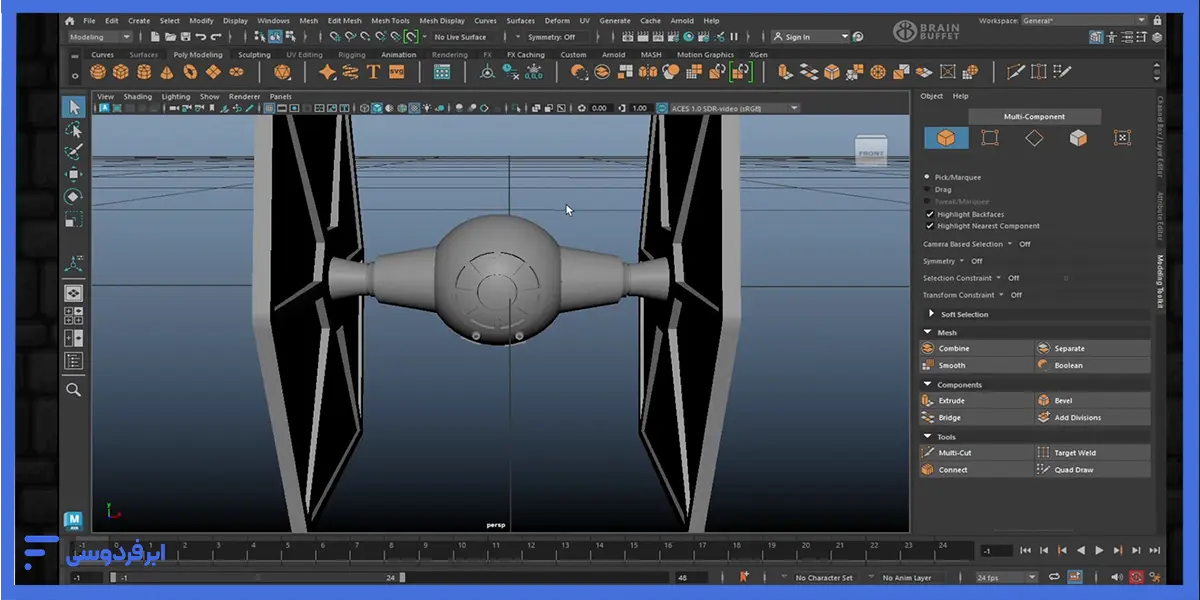
Task: Open the Transform Constraint dropdown
Action: pyautogui.click(x=1002, y=295)
